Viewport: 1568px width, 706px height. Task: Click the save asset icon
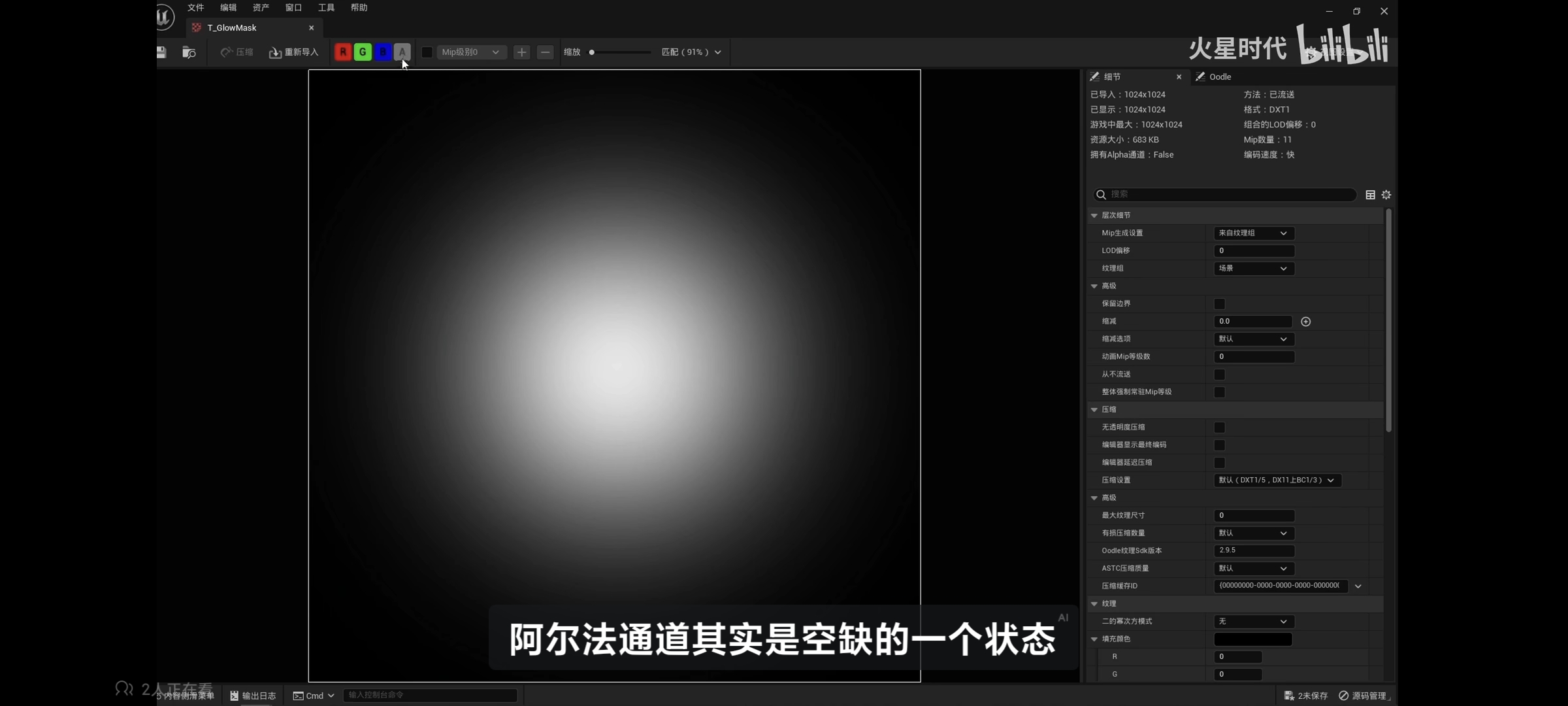161,52
